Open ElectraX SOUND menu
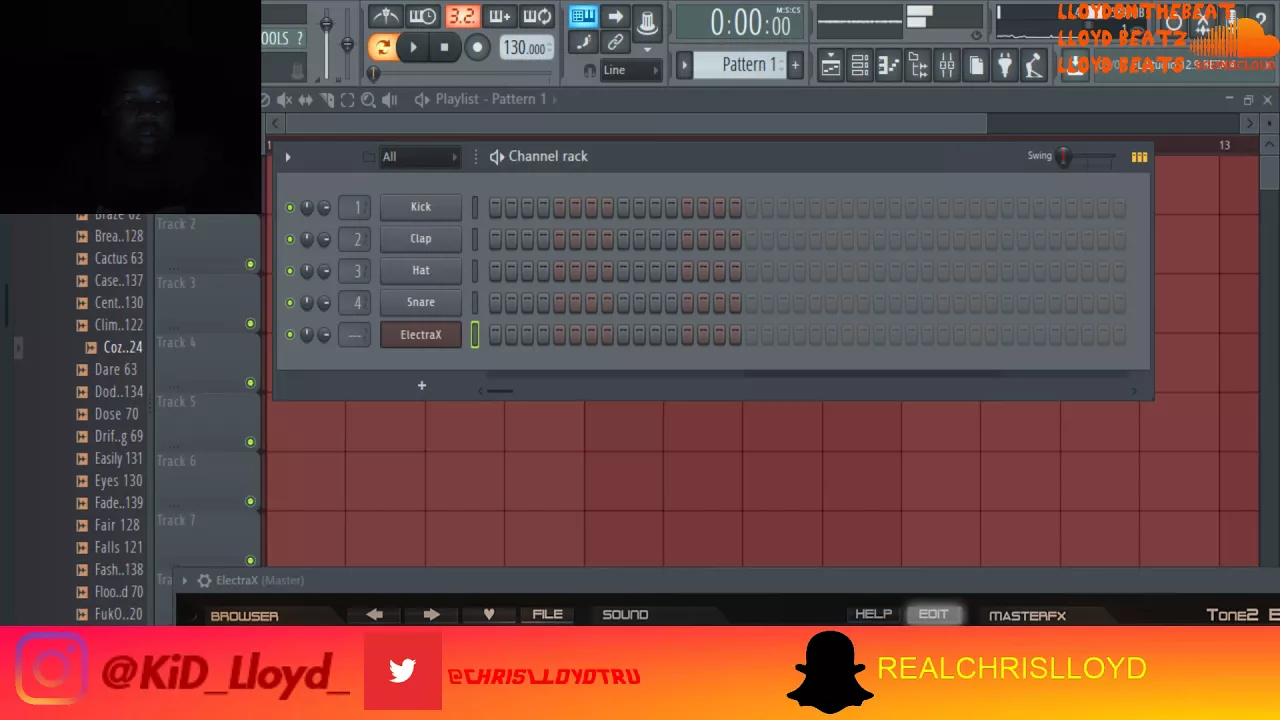This screenshot has width=1280, height=720. pos(625,615)
